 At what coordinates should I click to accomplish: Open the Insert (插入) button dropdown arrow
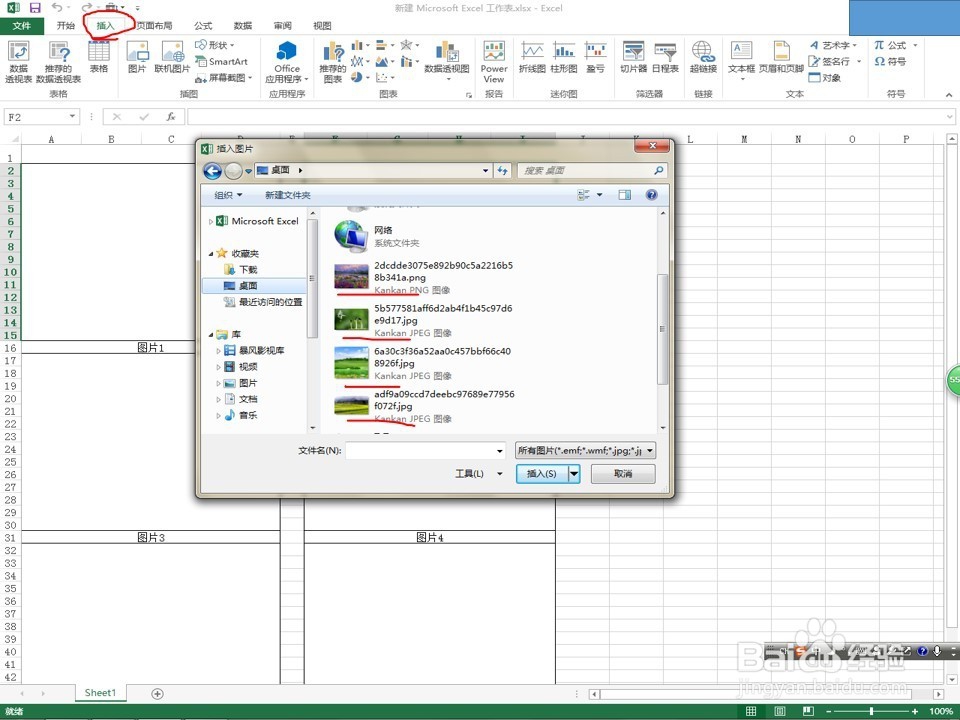[x=574, y=473]
